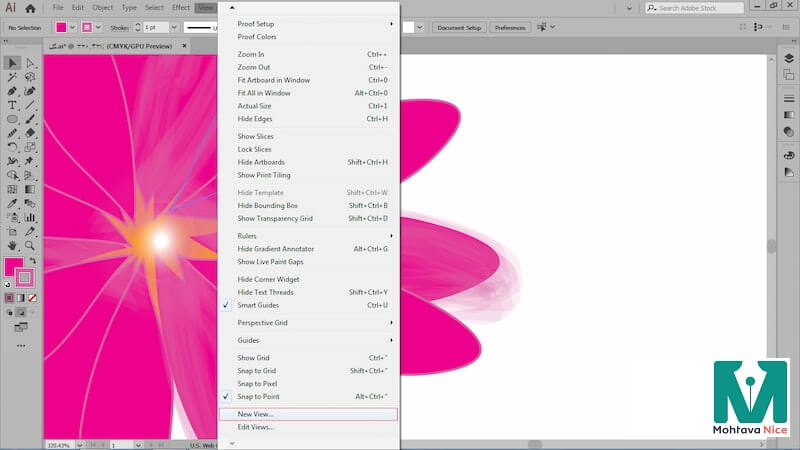Open the Layers panel icon
800x450 pixels.
(788, 58)
